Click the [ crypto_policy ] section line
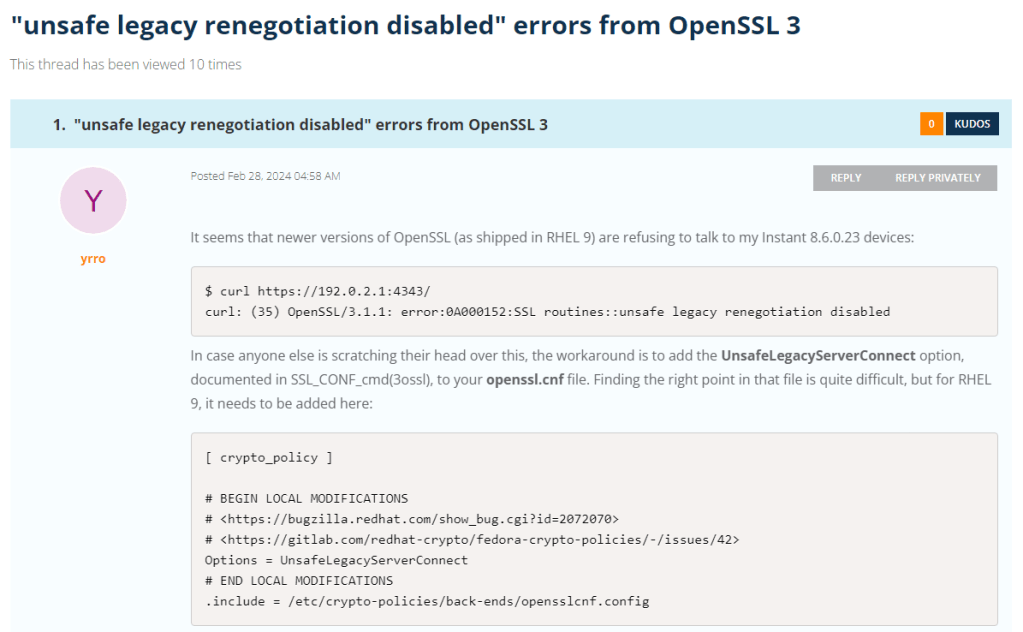This screenshot has height=632, width=1023. coord(268,457)
